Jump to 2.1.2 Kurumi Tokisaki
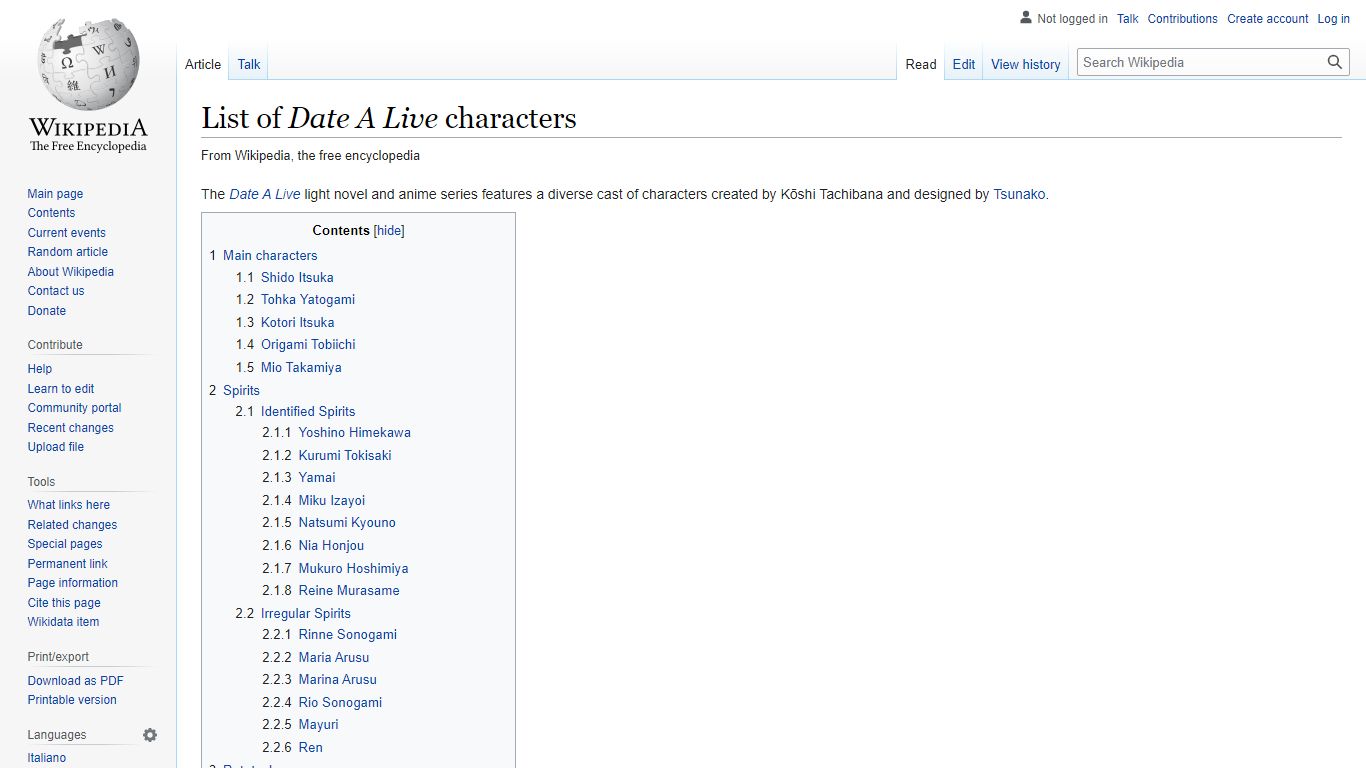The width and height of the screenshot is (1366, 768). pos(327,455)
